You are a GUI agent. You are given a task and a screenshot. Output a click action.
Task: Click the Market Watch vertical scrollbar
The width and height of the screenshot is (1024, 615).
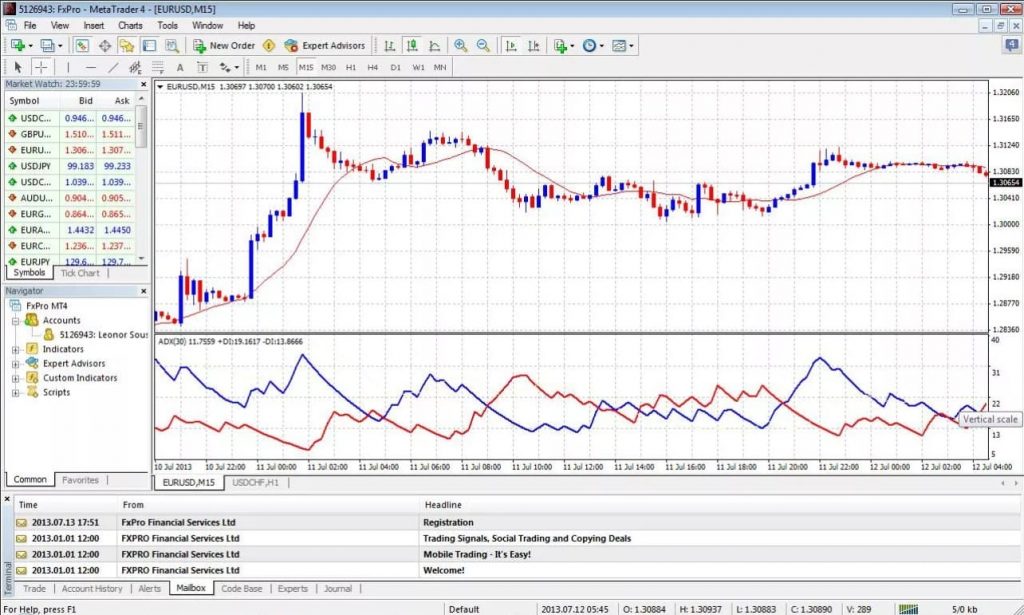click(141, 178)
